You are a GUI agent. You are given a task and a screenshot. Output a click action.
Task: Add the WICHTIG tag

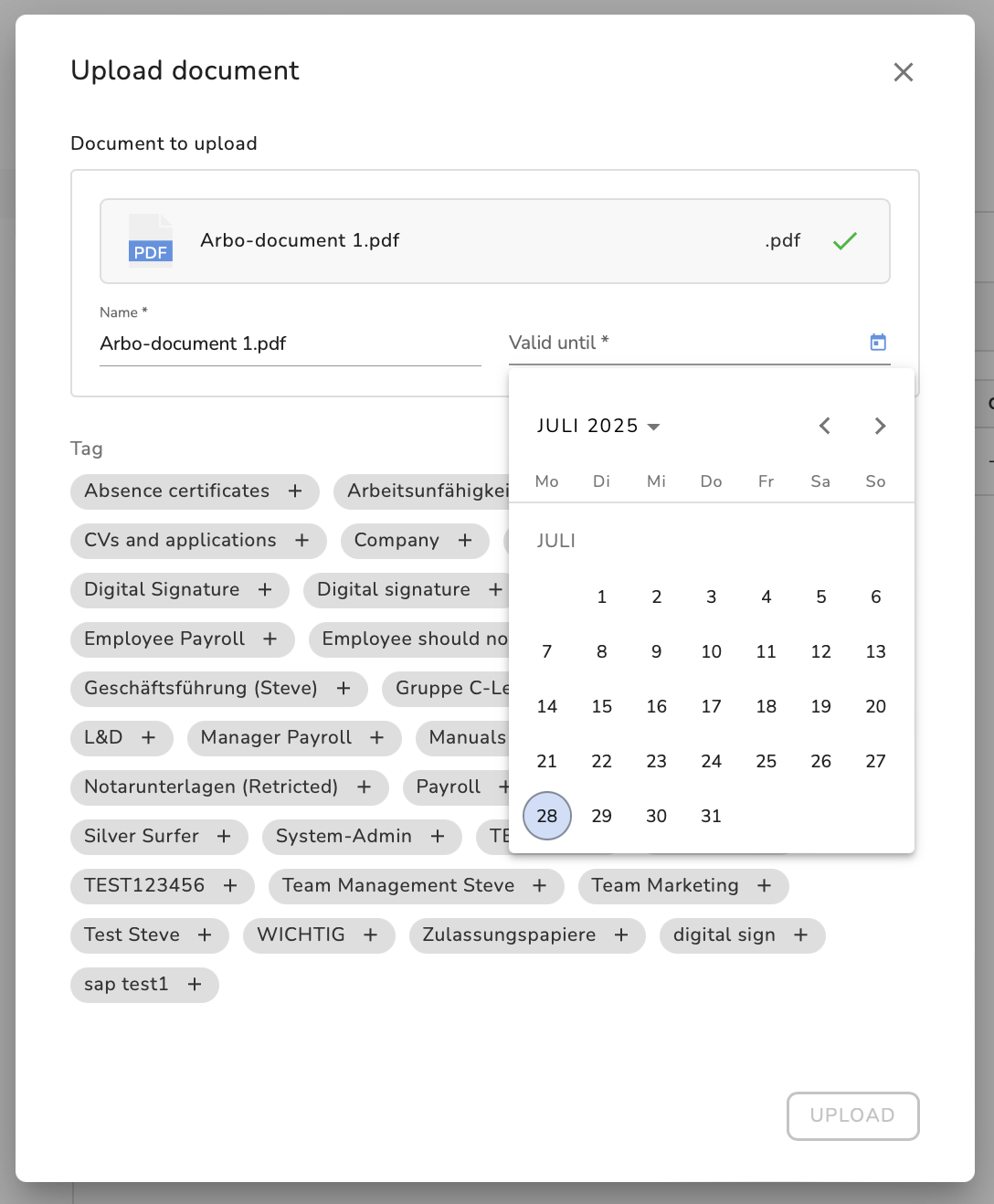[371, 935]
